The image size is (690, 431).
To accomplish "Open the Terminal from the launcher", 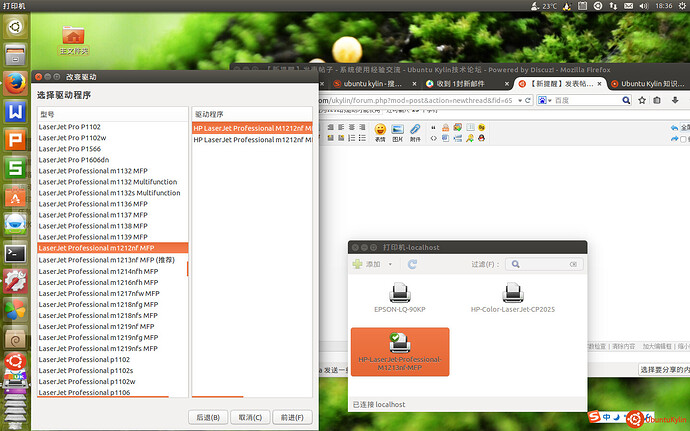I will (x=15, y=254).
